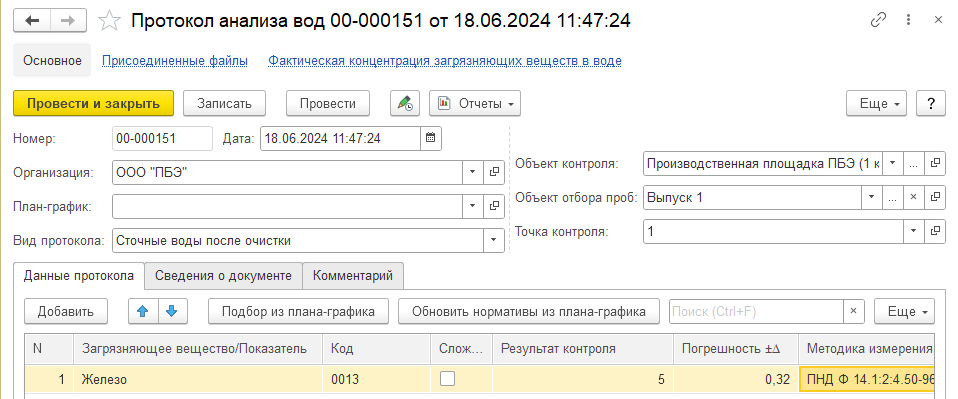This screenshot has height=399, width=958.
Task: Switch to Данные протокола tab
Action: pos(79,276)
